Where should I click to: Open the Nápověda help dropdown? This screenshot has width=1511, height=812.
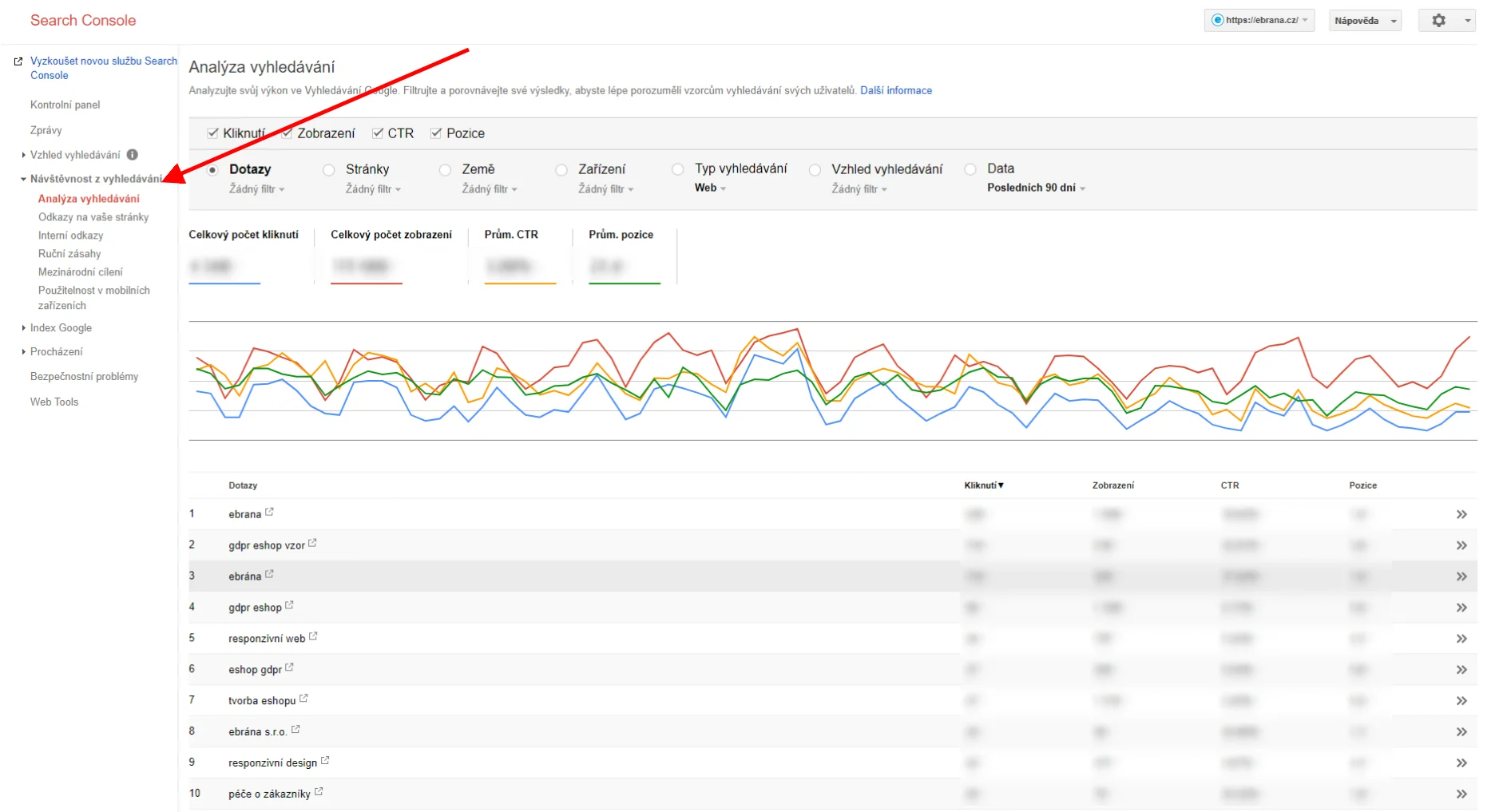coord(1365,21)
